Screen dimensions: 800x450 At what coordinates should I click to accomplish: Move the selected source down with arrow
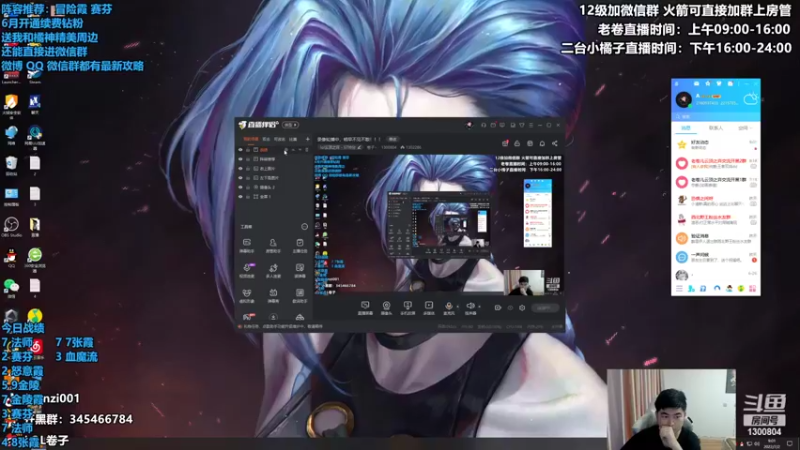[300, 149]
